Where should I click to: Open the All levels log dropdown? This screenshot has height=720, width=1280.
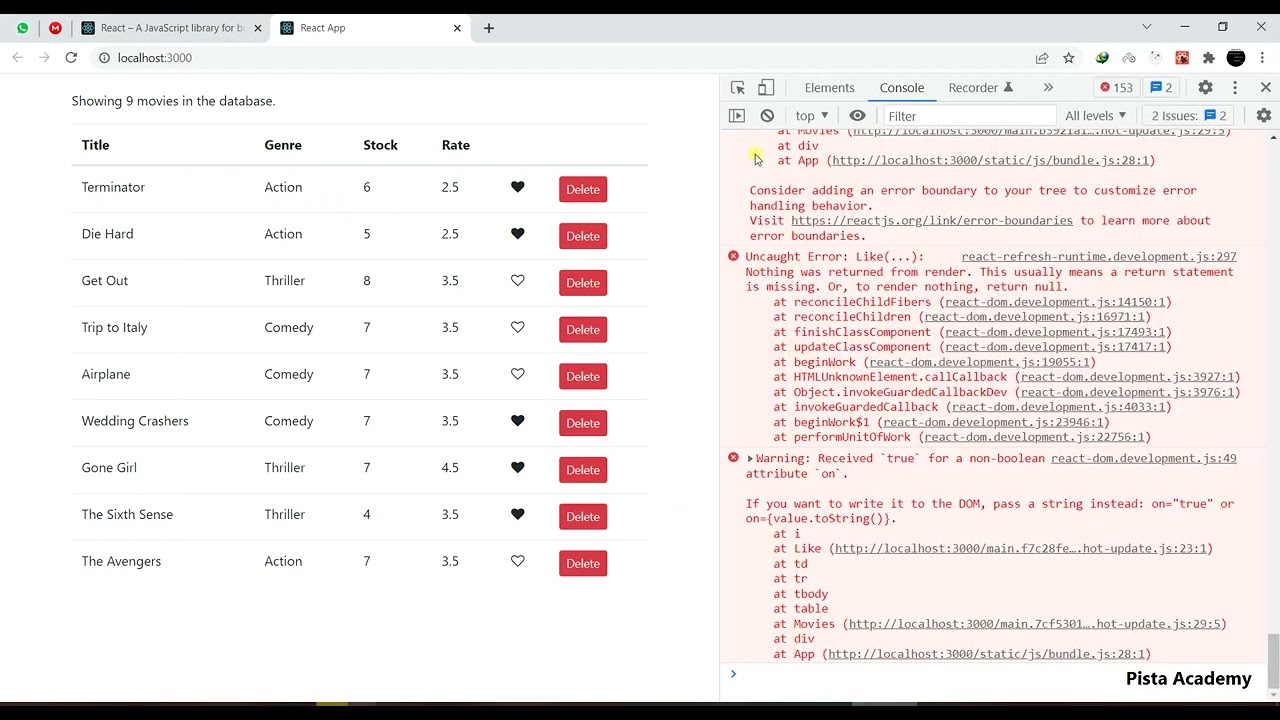[1096, 116]
